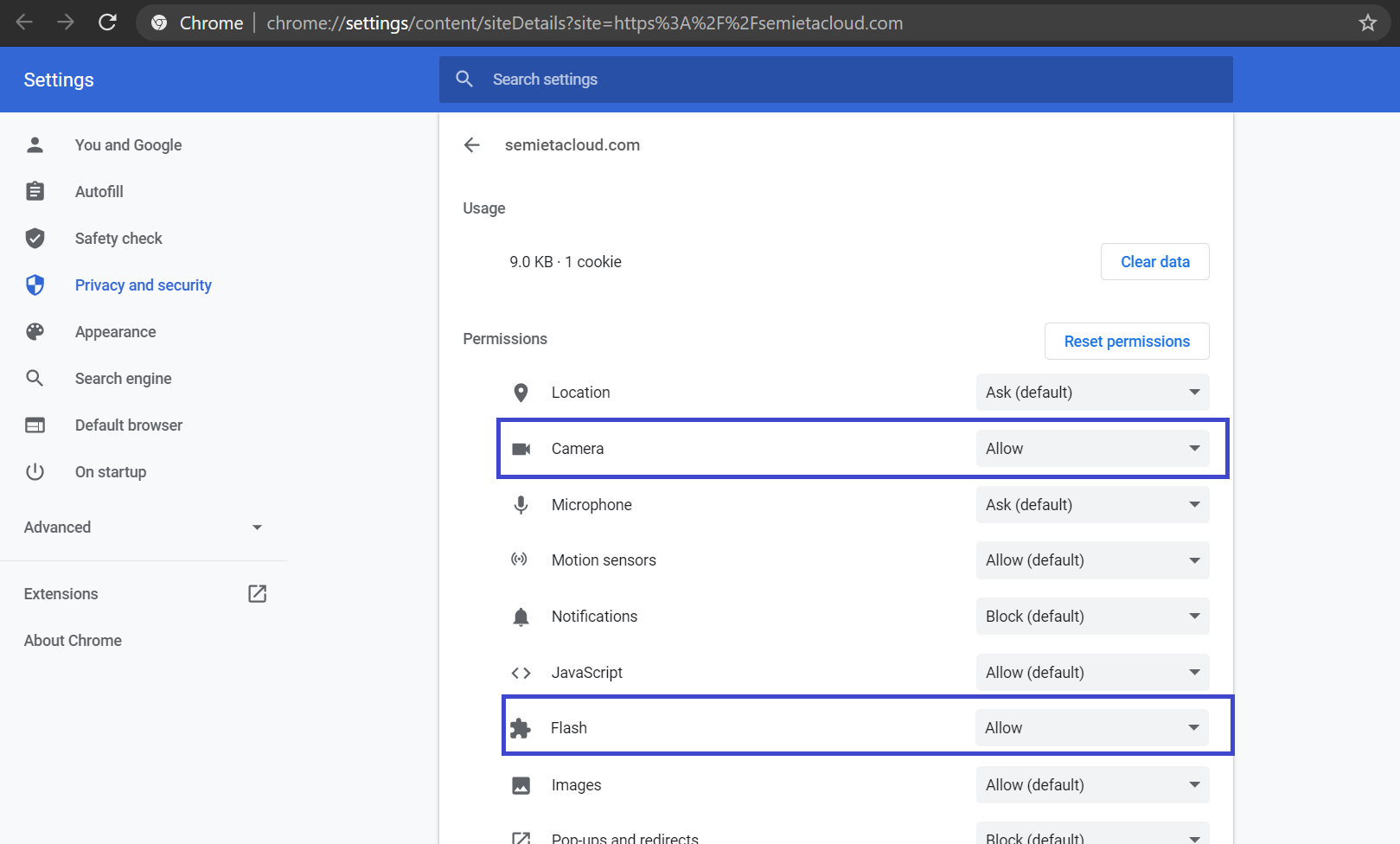Open the Notifications permission dropdown
This screenshot has height=844, width=1400.
coord(1092,617)
